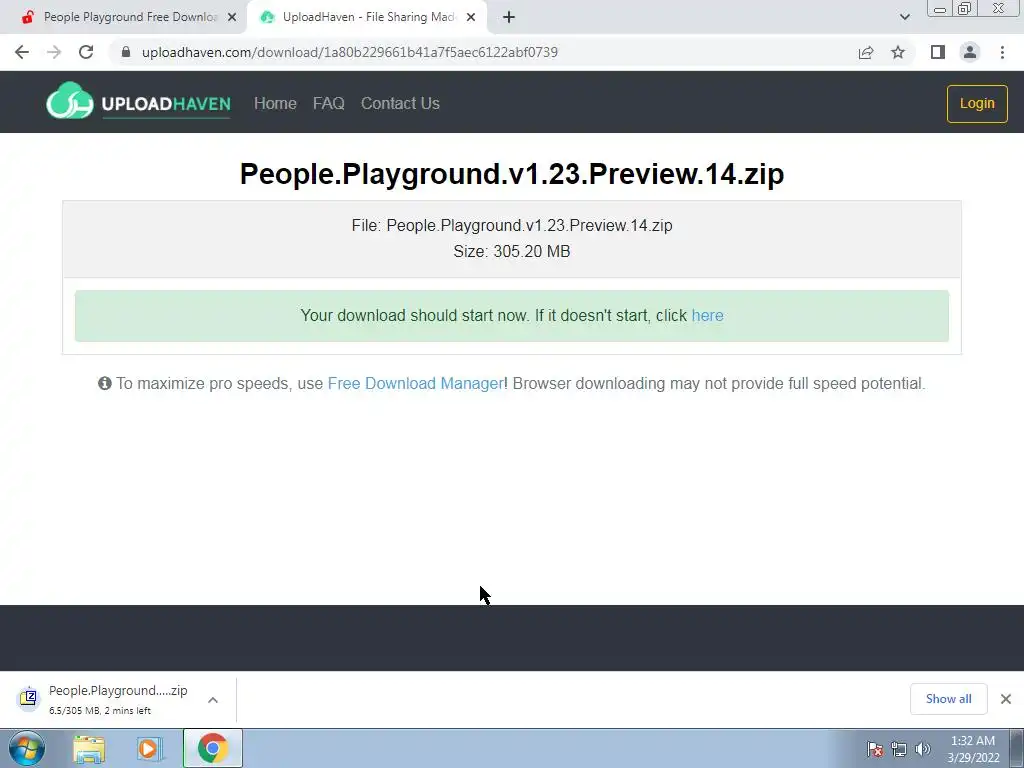Open the browser side panel icon
1024x768 pixels.
coord(938,52)
